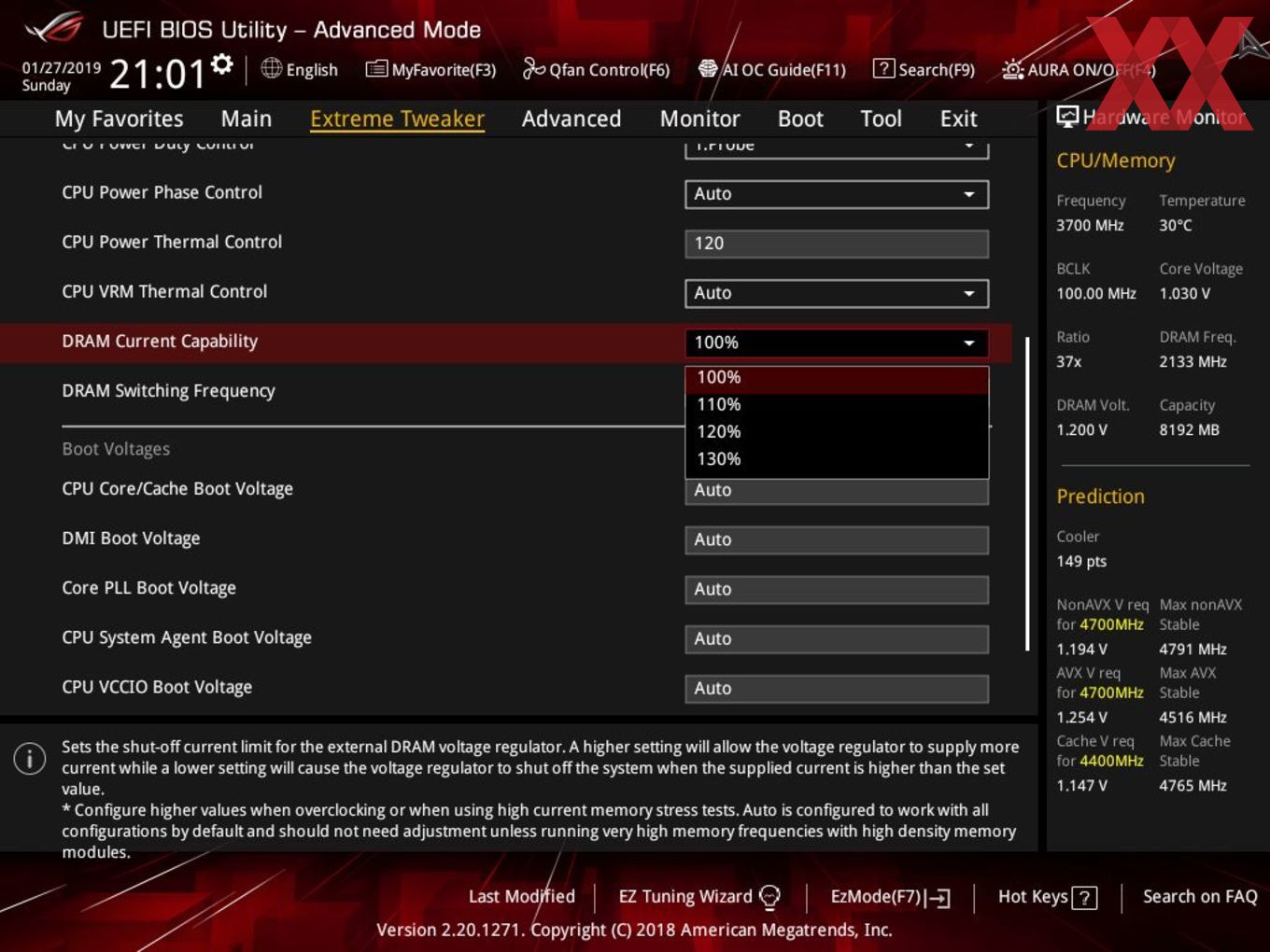Click the 3700 MHz frequency value
1270x952 pixels.
coord(1090,225)
